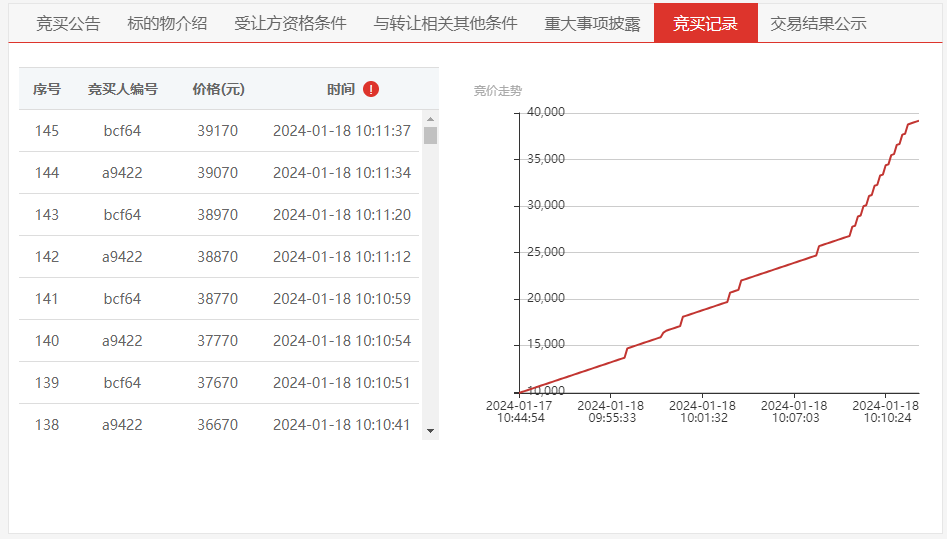This screenshot has height=539, width=947.
Task: Select row number 143
Action: pos(47,215)
